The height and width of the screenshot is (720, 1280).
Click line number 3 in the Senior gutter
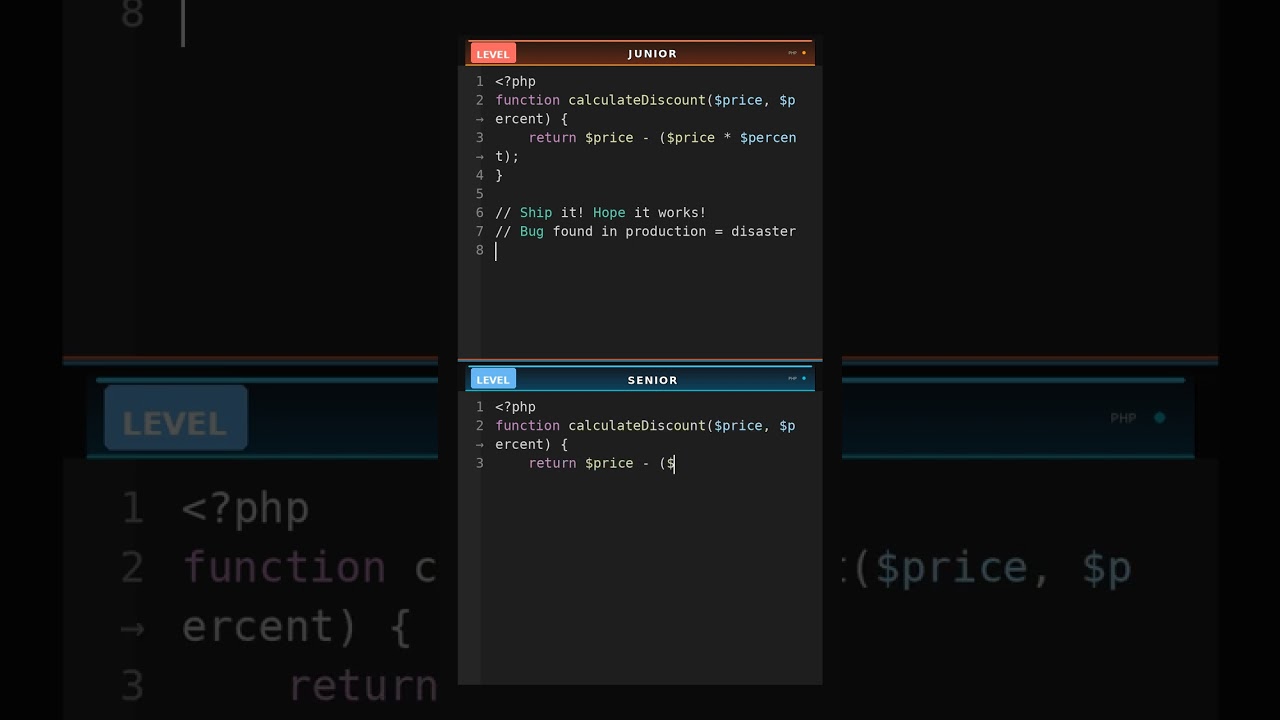point(480,463)
